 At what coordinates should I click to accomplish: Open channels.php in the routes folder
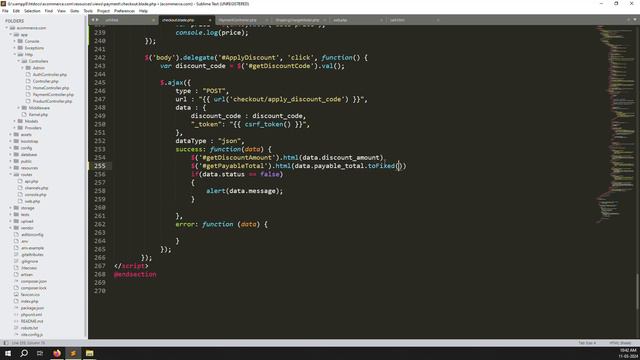pos(36,188)
